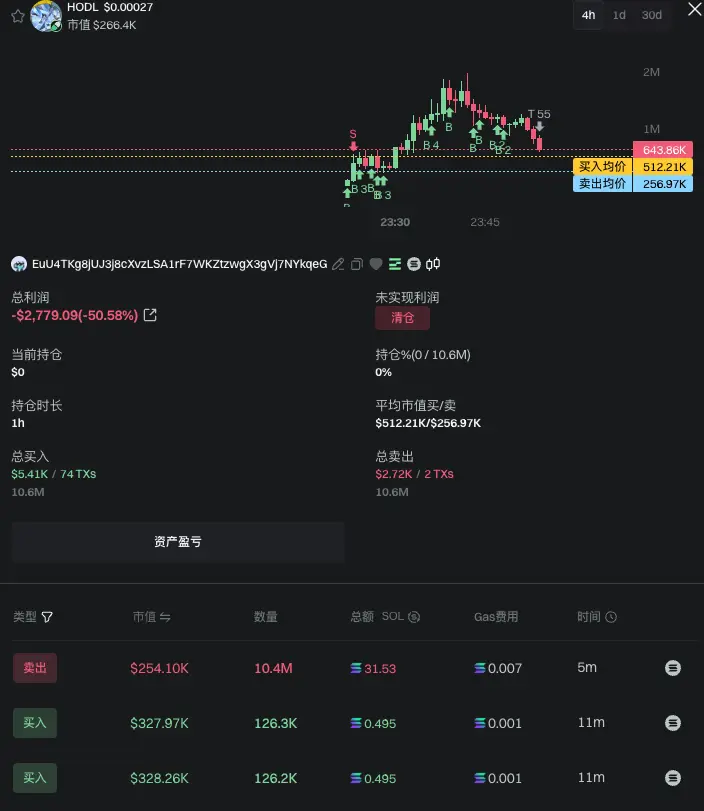
Task: Select the wallet address text EuU4TKg8j...
Action: point(179,264)
